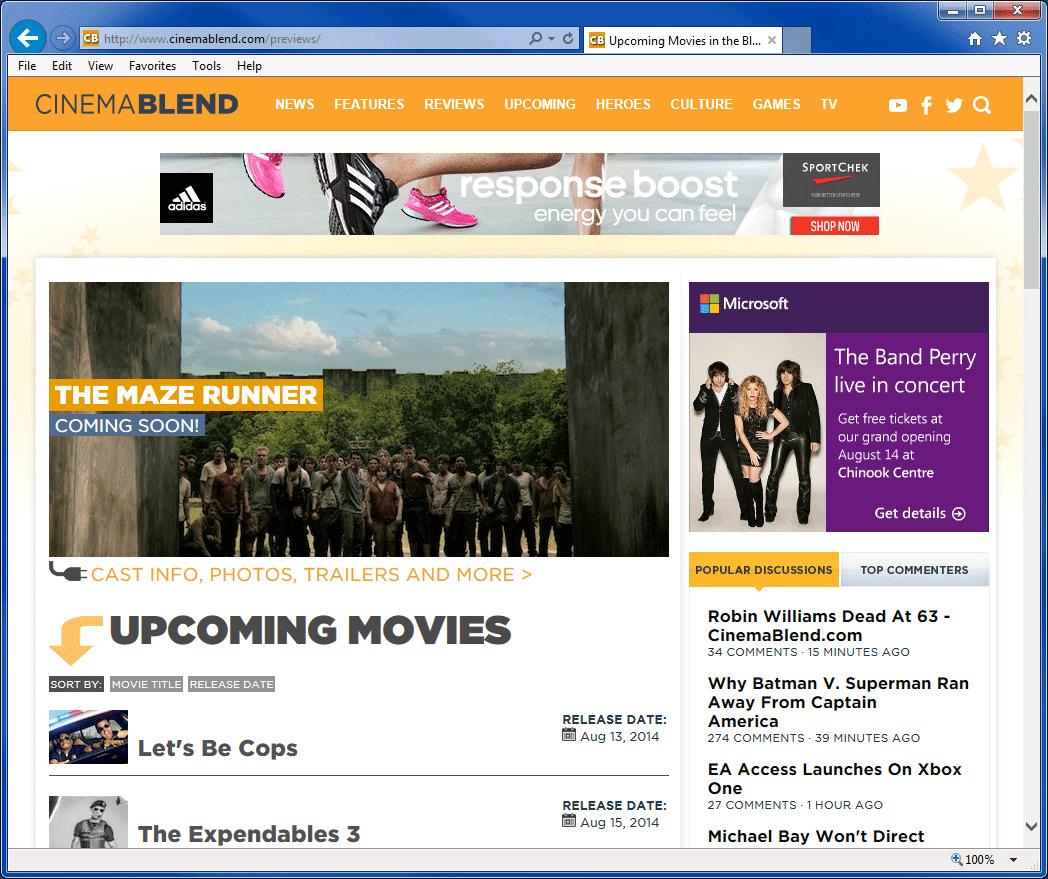Screen dimensions: 1048x879
Task: Open the browser Home icon
Action: point(975,39)
